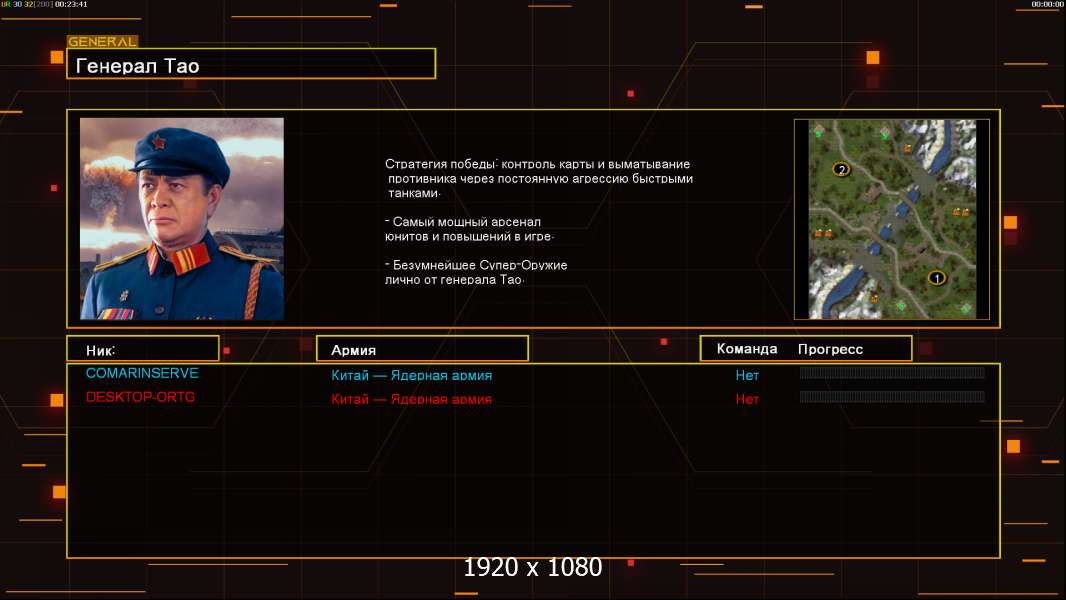The image size is (1066, 600).
Task: Click DESKTOP-ORTG's loading progress bar
Action: pyautogui.click(x=892, y=396)
